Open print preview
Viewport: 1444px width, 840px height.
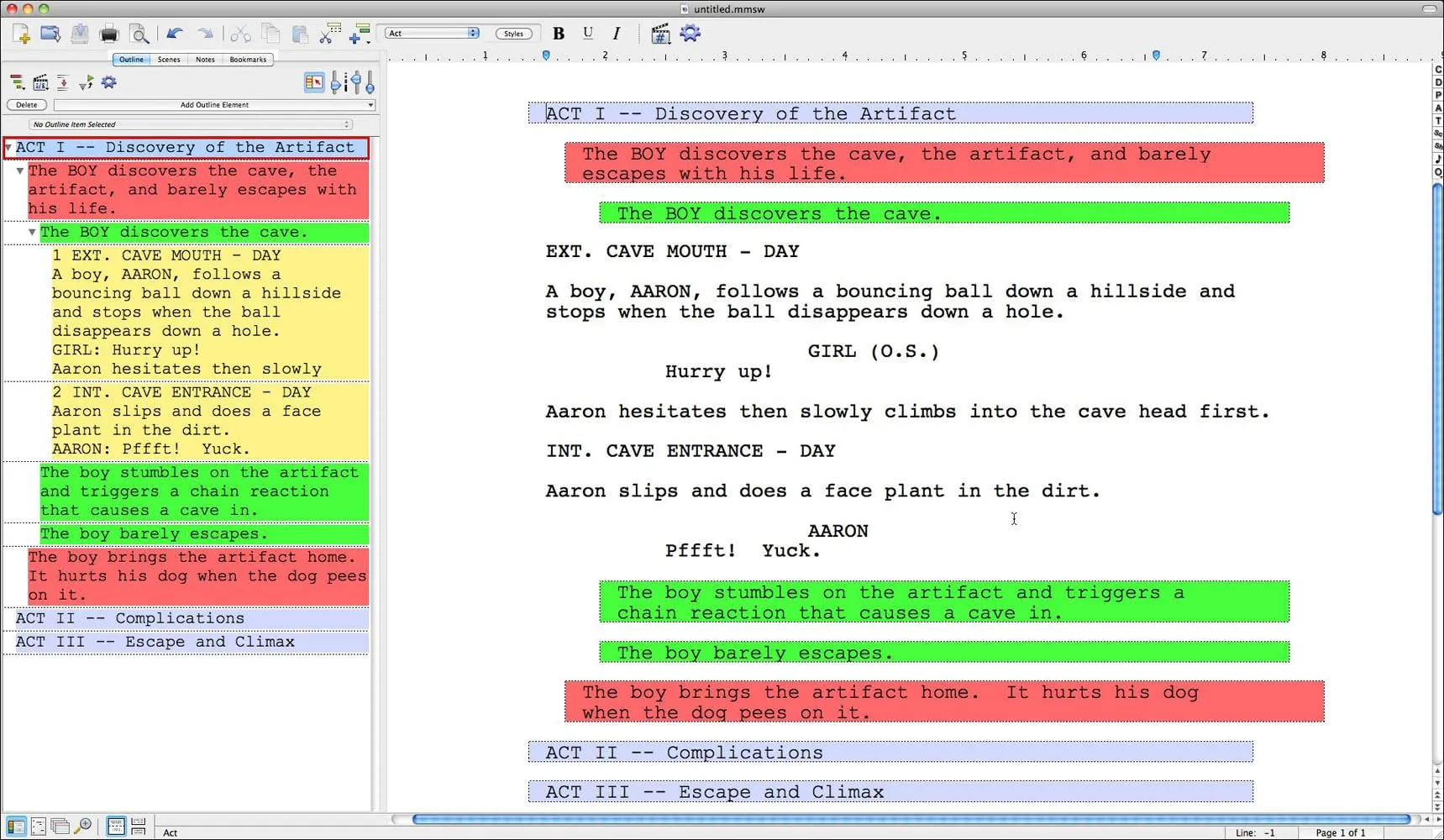[139, 34]
